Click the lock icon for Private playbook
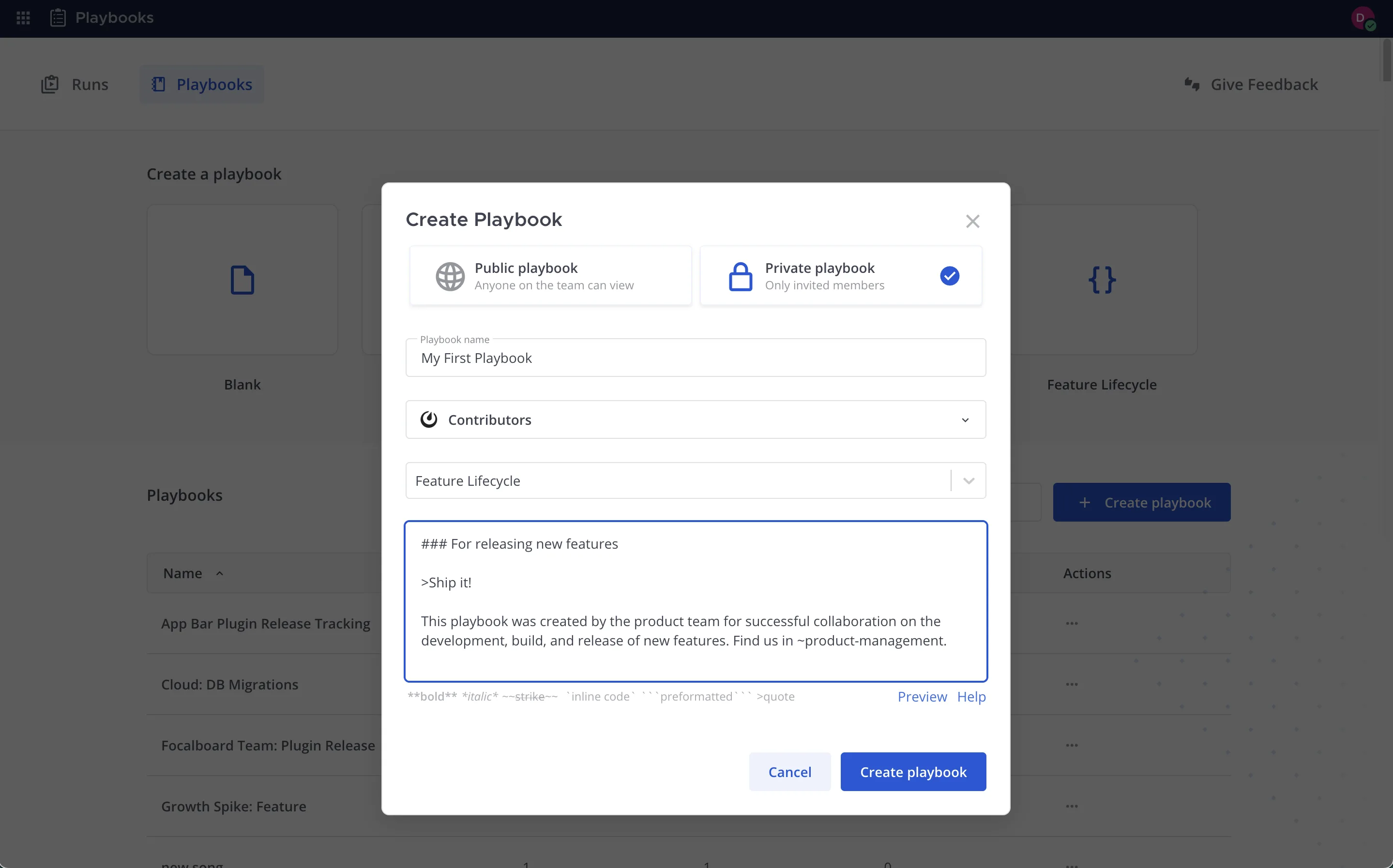Image resolution: width=1393 pixels, height=868 pixels. tap(740, 276)
